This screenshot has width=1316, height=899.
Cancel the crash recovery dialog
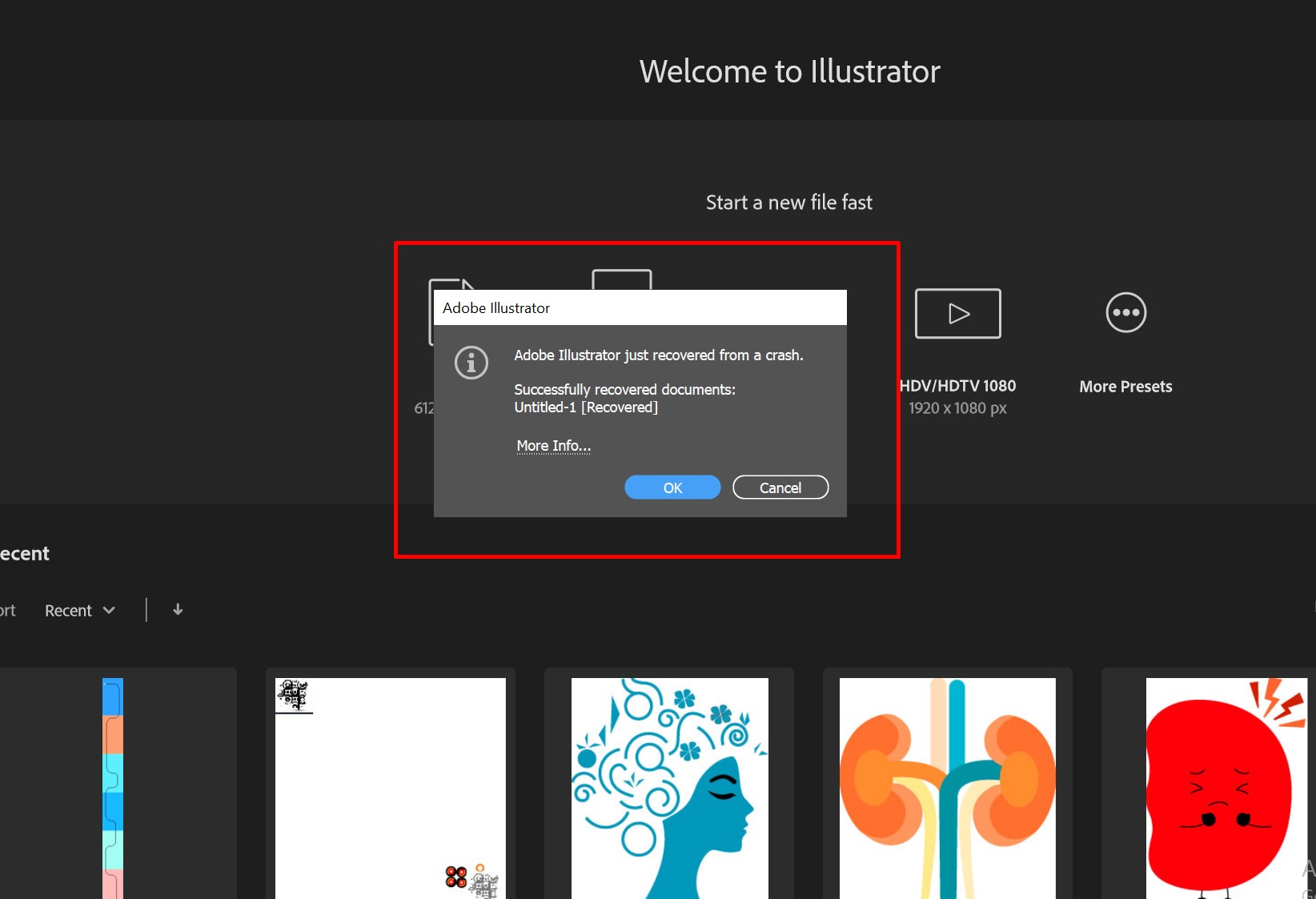tap(780, 487)
